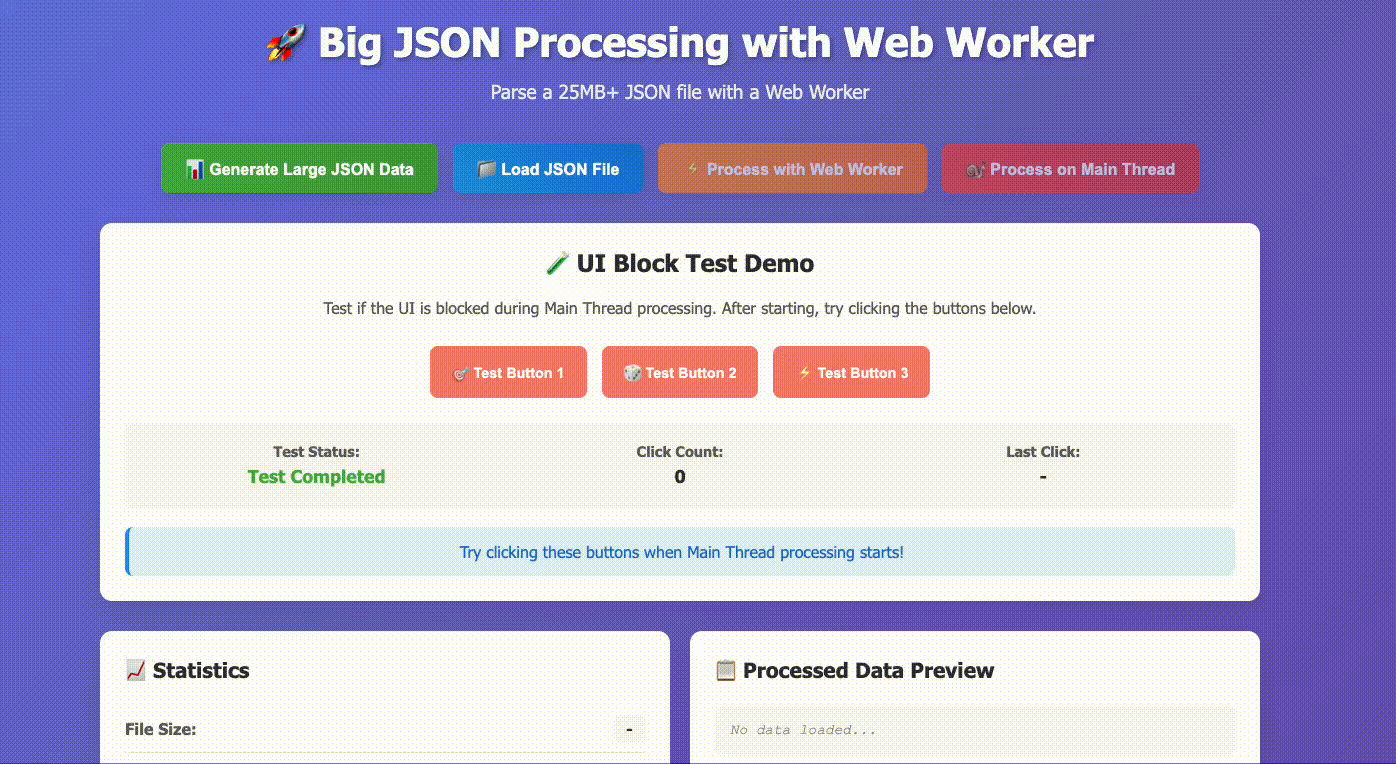Click Test Button 1
Image resolution: width=1396 pixels, height=764 pixels.
(508, 372)
